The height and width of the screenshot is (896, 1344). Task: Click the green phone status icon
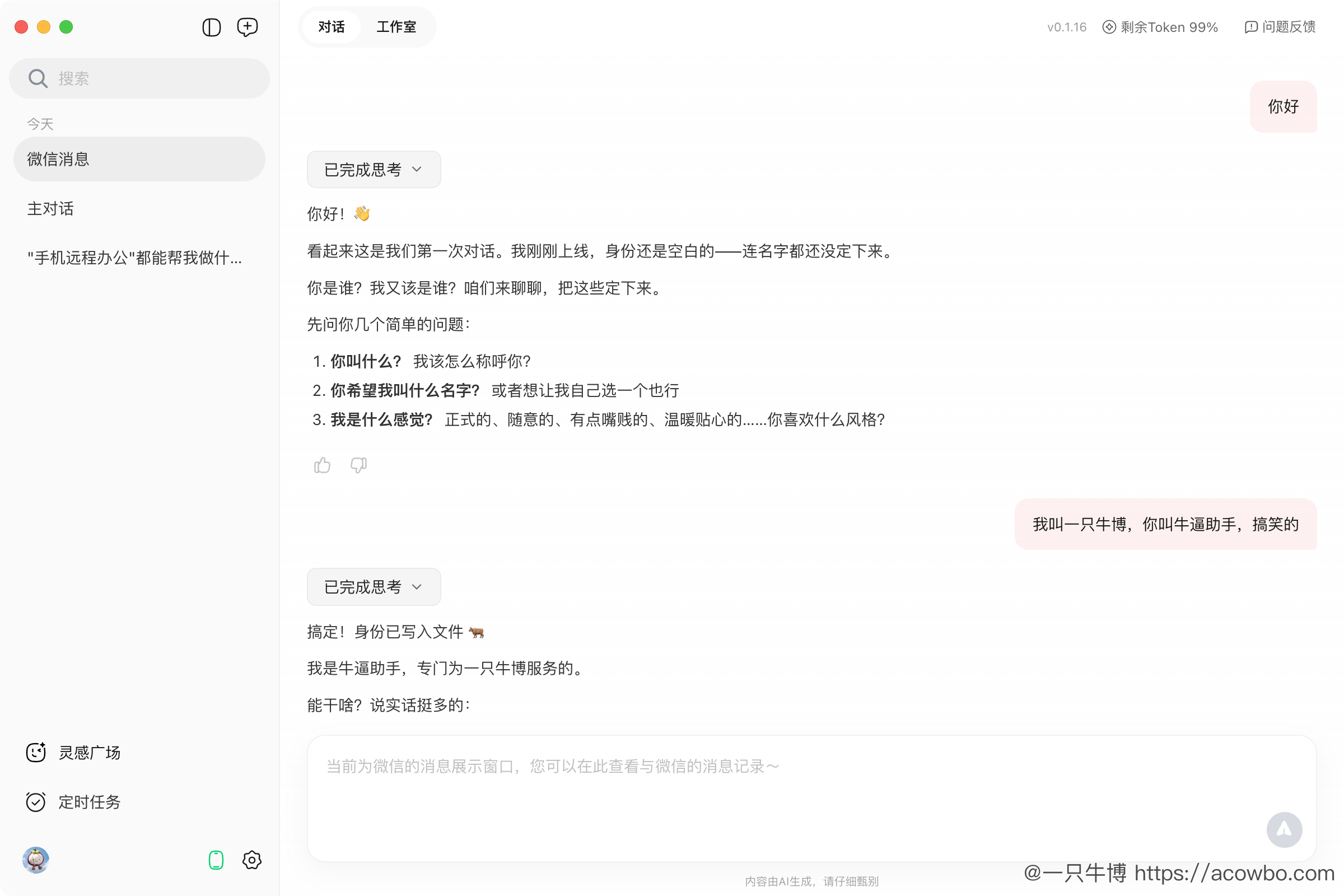[216, 860]
